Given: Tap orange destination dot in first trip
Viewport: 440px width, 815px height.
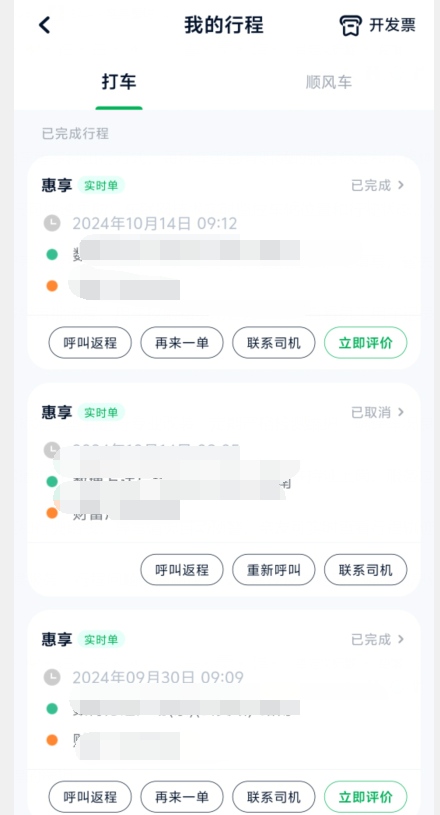Looking at the screenshot, I should [x=51, y=285].
